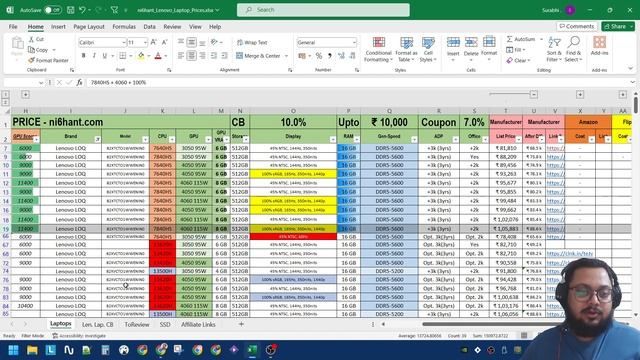This screenshot has height=360, width=640.
Task: Click Decrease Decimal icon
Action: 352,56
